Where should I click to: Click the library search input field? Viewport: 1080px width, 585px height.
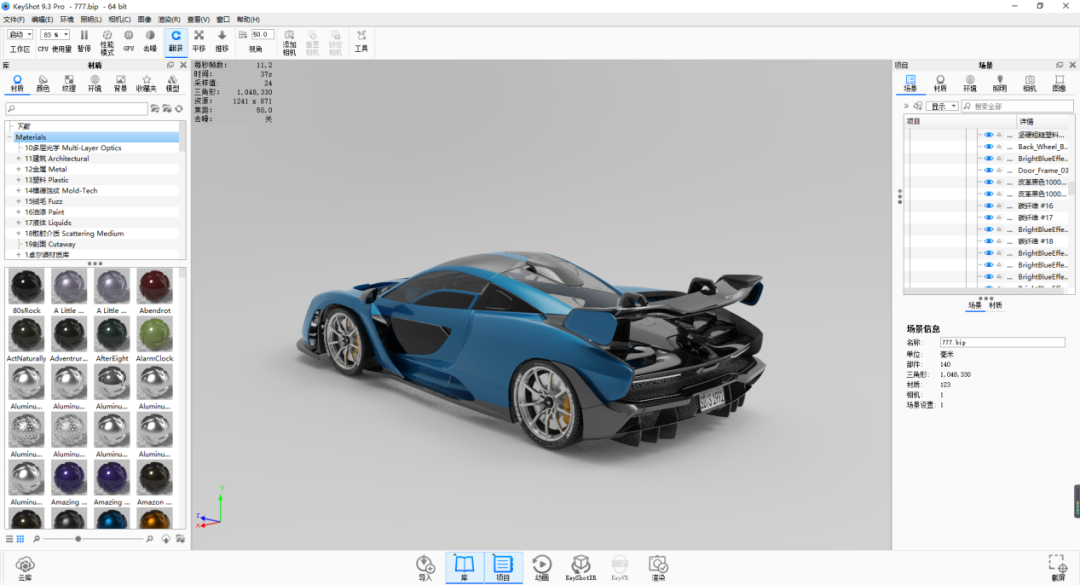pos(76,109)
